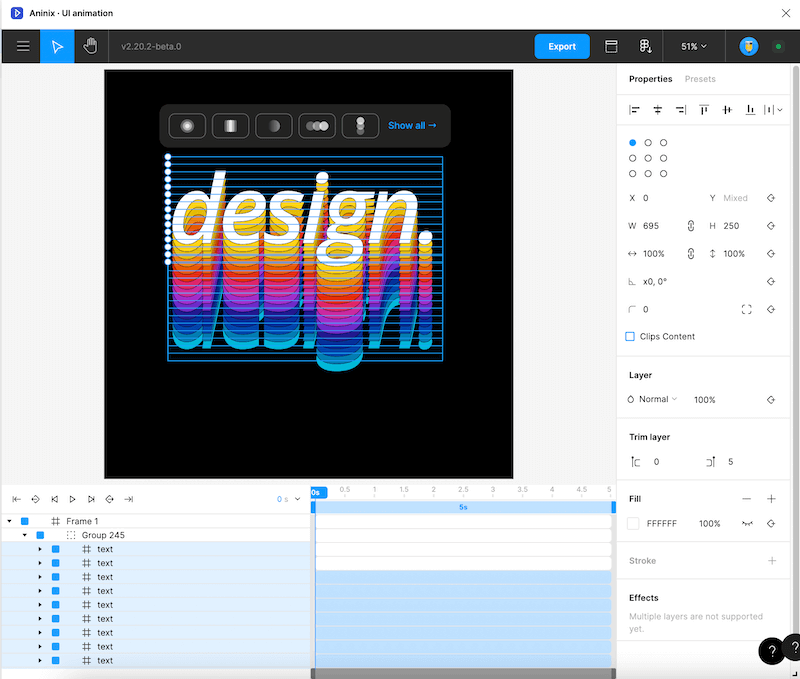Viewport: 800px width, 679px height.
Task: Select the center anchor point
Action: [x=648, y=158]
